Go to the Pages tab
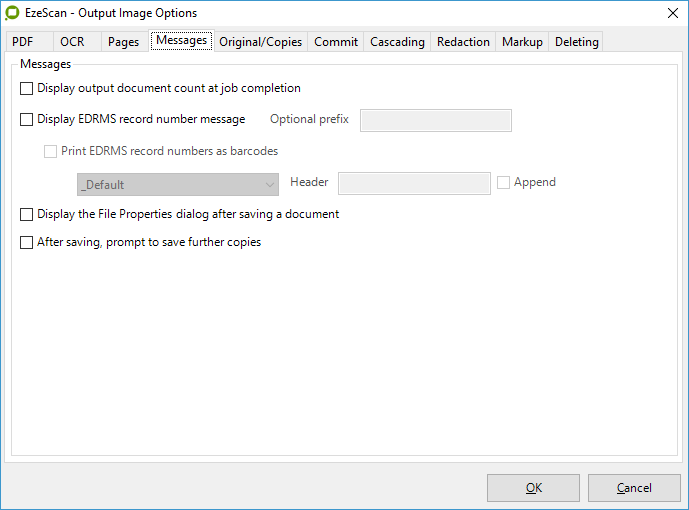Screen dimensions: 689x510 pos(123,42)
